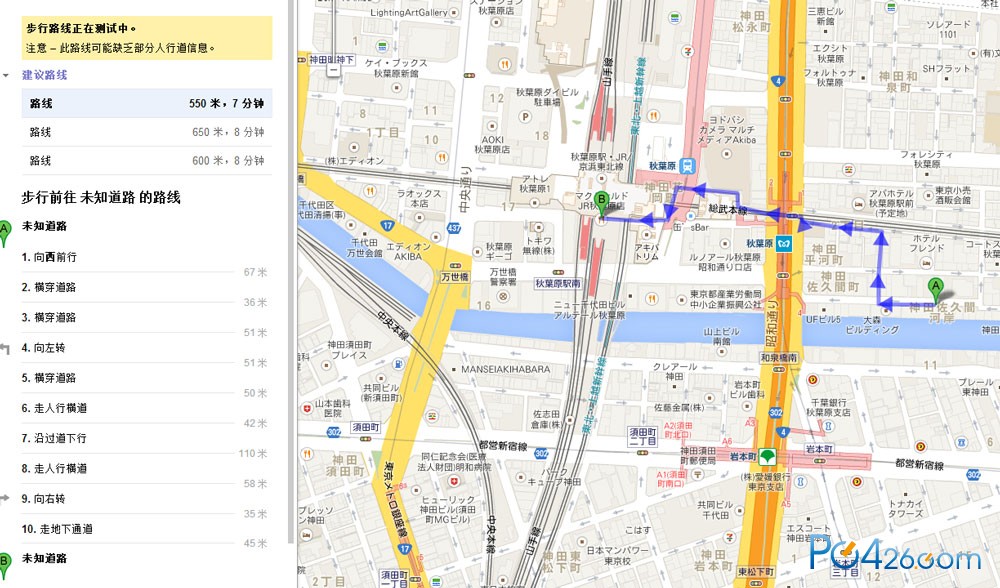
Task: Click step '1. 向西前行'
Action: [49, 257]
